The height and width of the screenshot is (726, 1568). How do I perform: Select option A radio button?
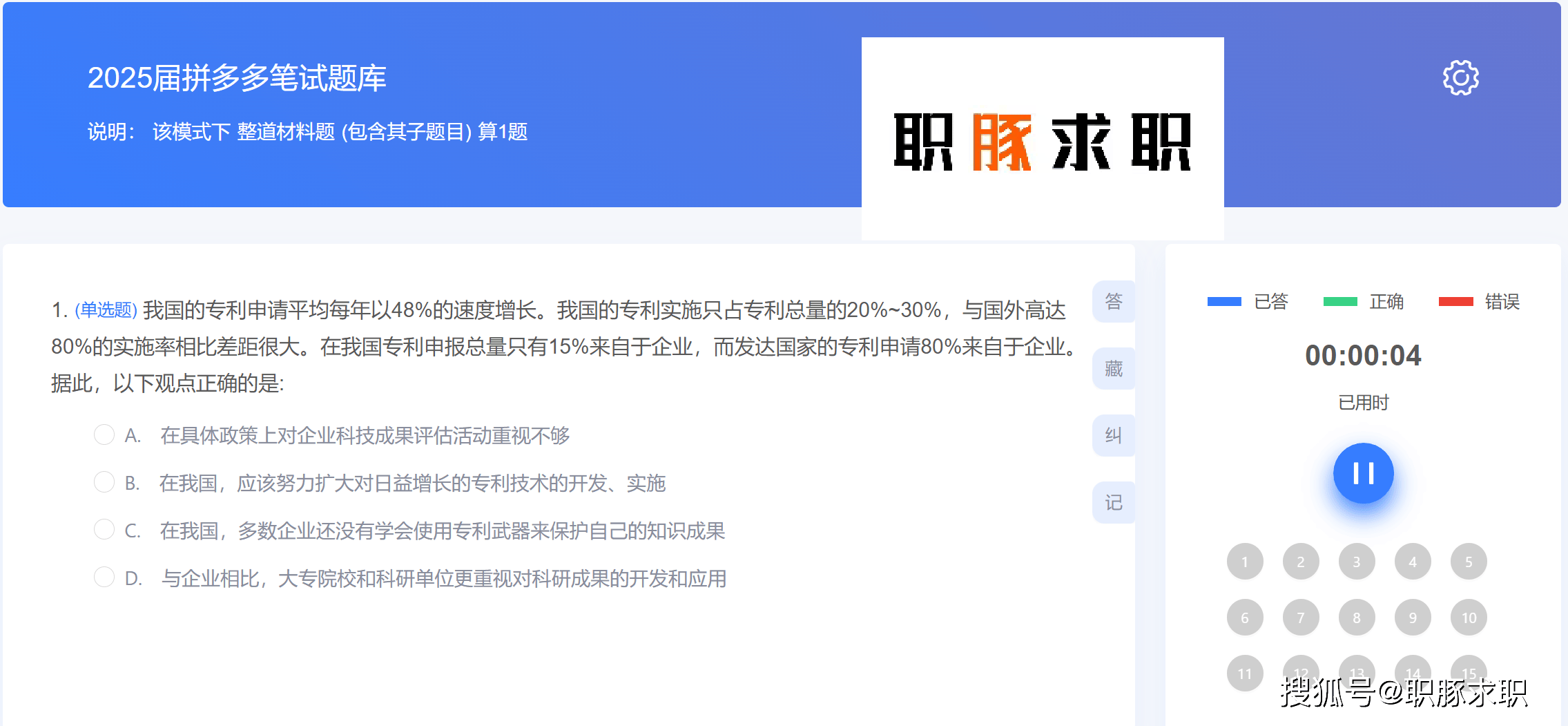[x=104, y=434]
